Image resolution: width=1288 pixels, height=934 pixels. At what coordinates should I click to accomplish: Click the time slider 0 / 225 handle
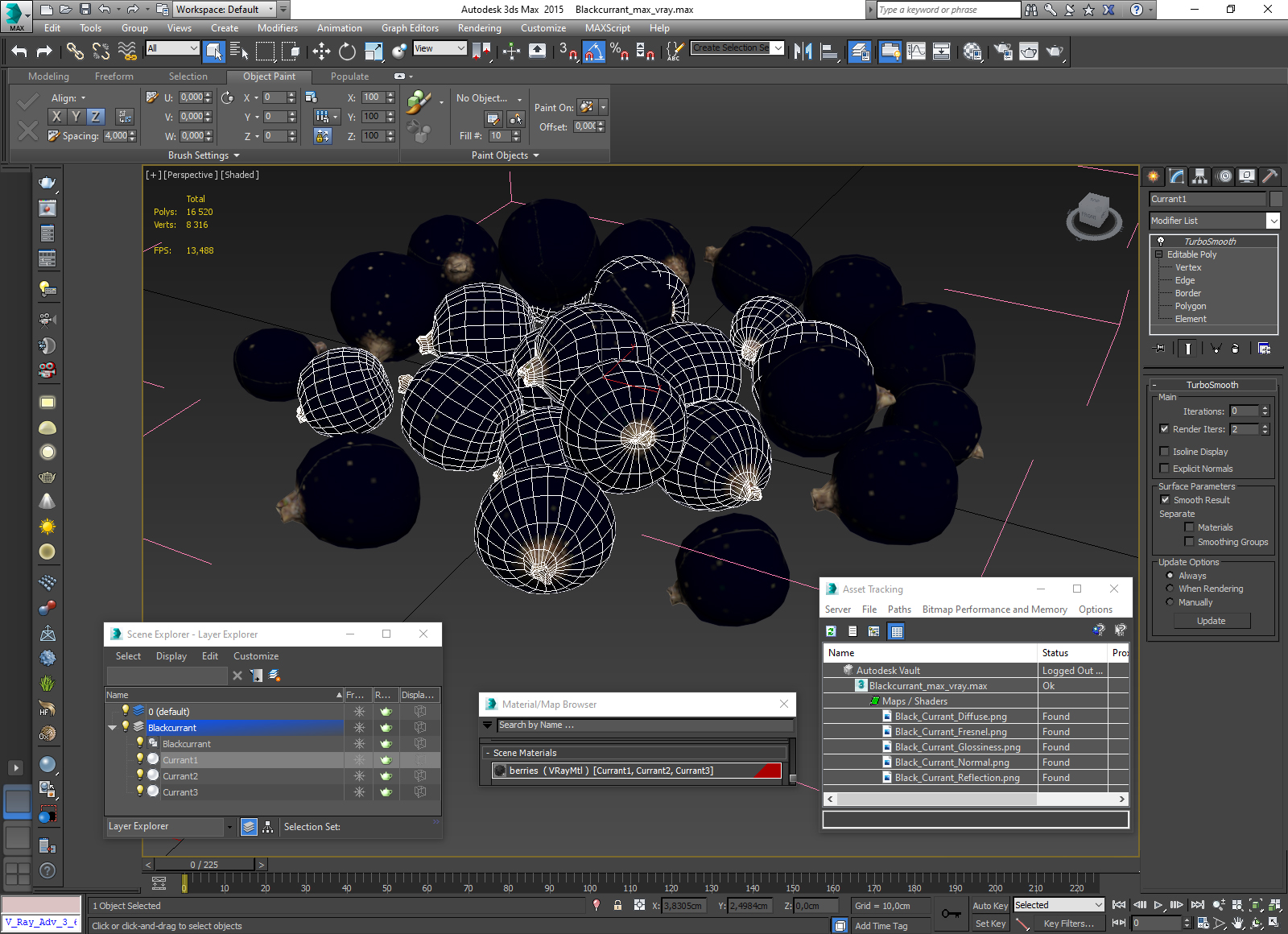click(x=204, y=865)
